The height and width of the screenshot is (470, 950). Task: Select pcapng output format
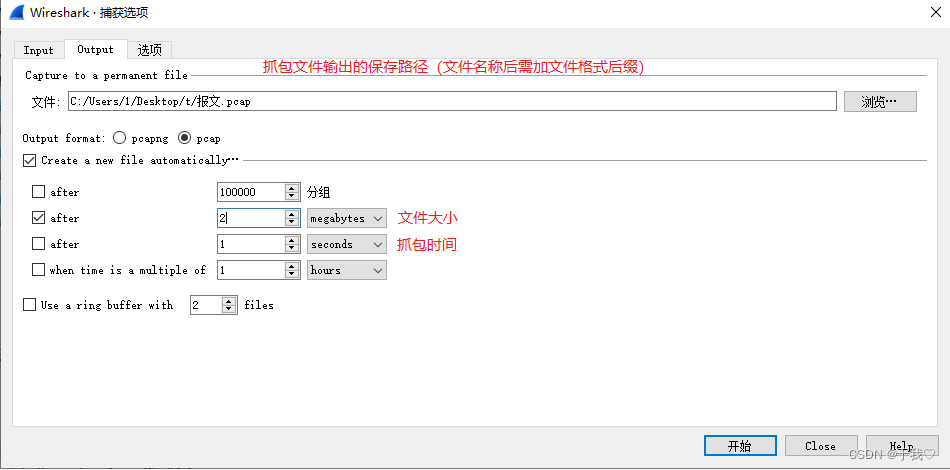coord(120,139)
